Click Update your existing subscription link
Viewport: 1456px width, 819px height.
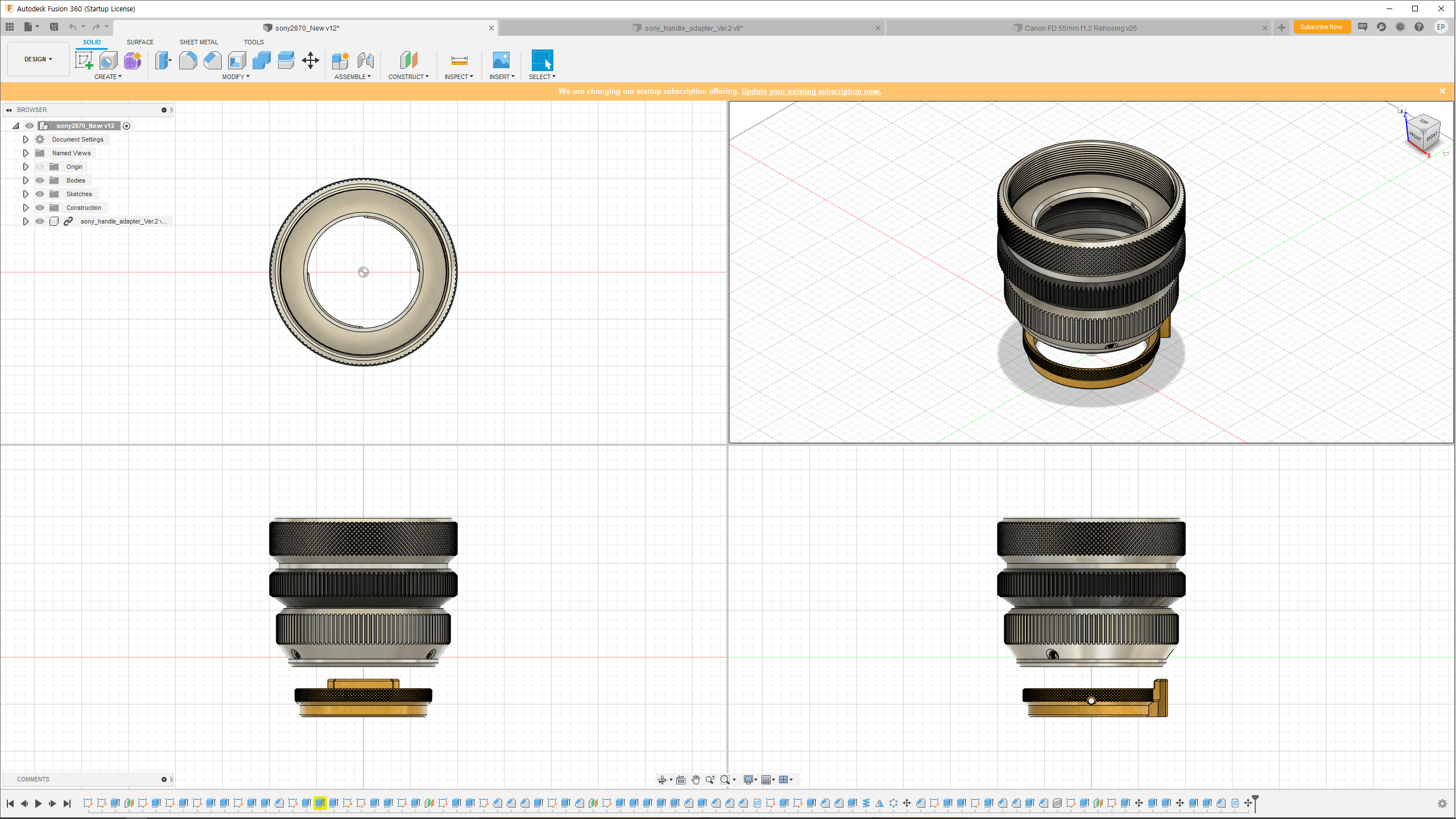(x=811, y=91)
